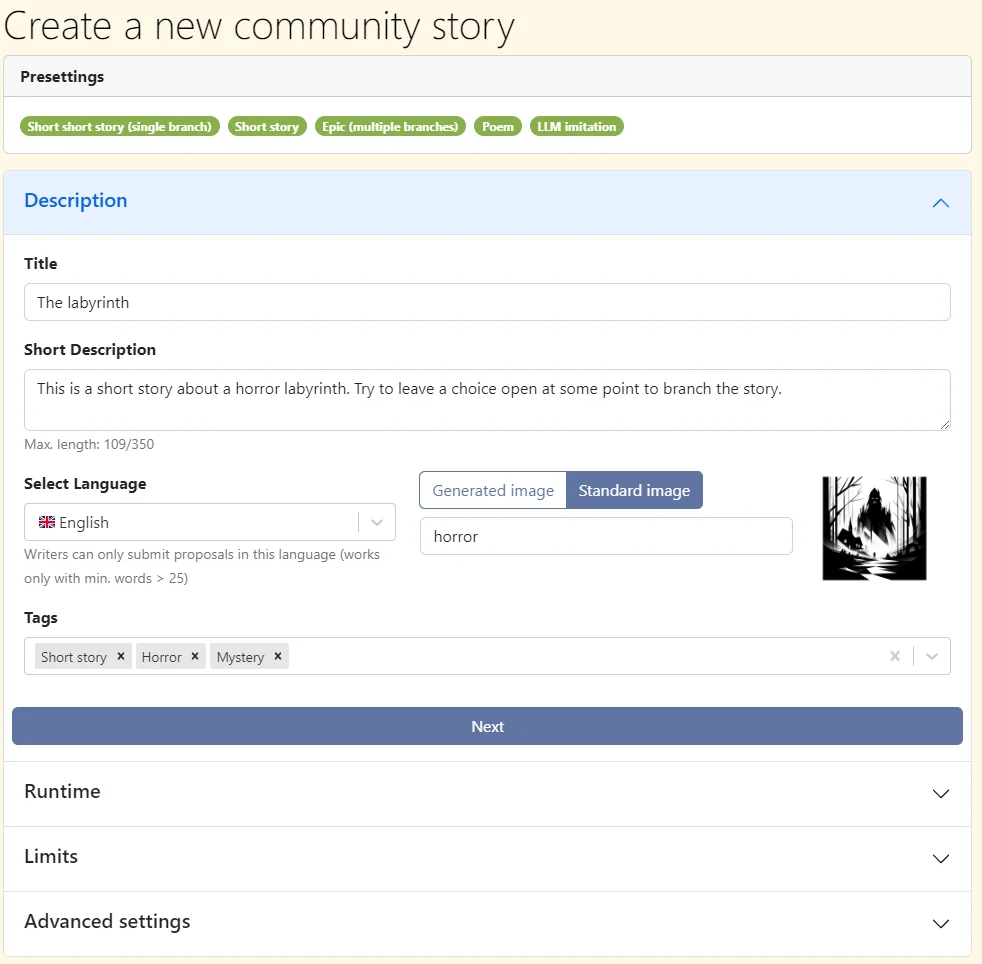Collapse the Description section chevron
Screen dimensions: 982x964
point(940,202)
